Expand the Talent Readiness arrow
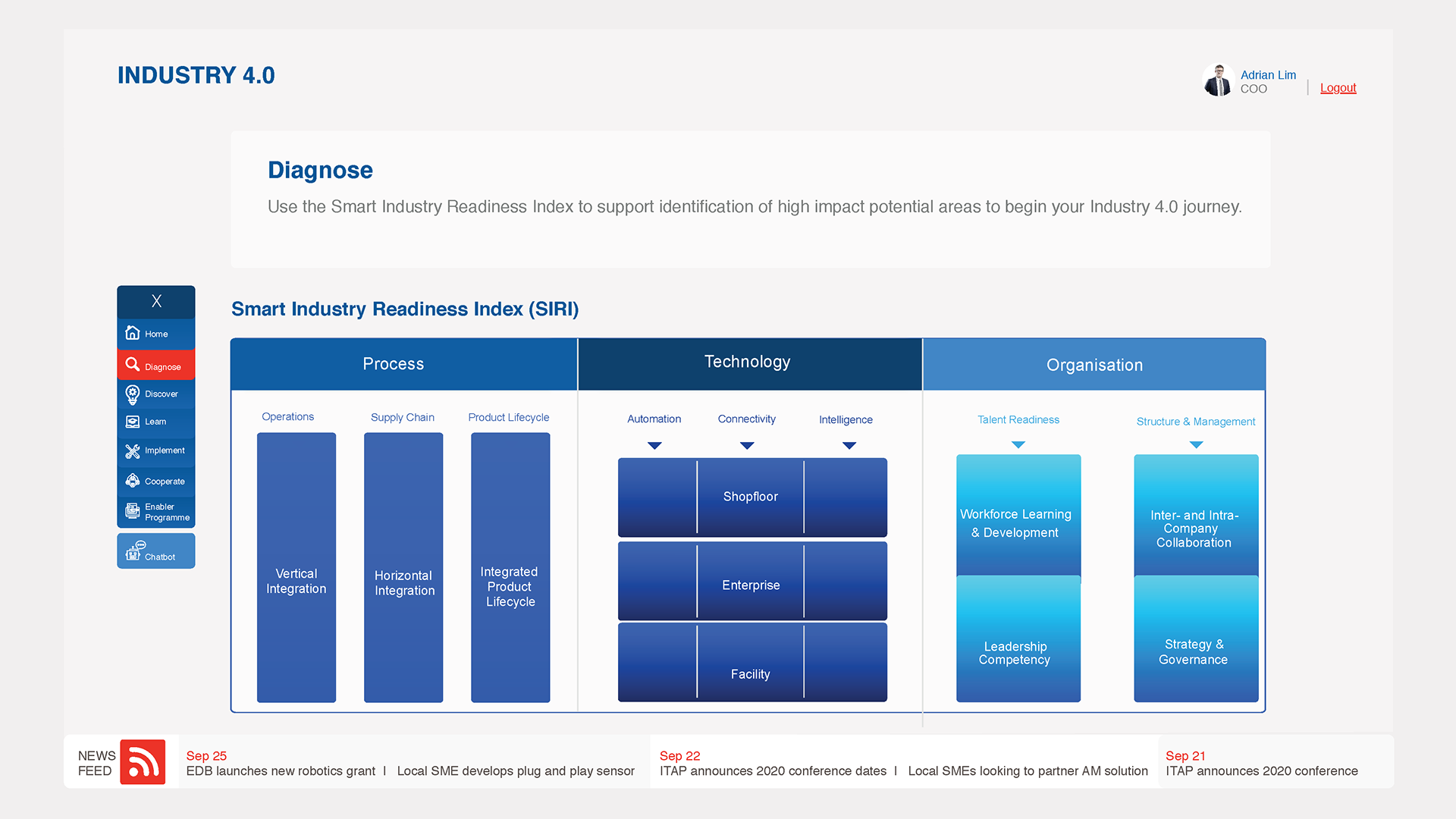 pyautogui.click(x=1018, y=445)
